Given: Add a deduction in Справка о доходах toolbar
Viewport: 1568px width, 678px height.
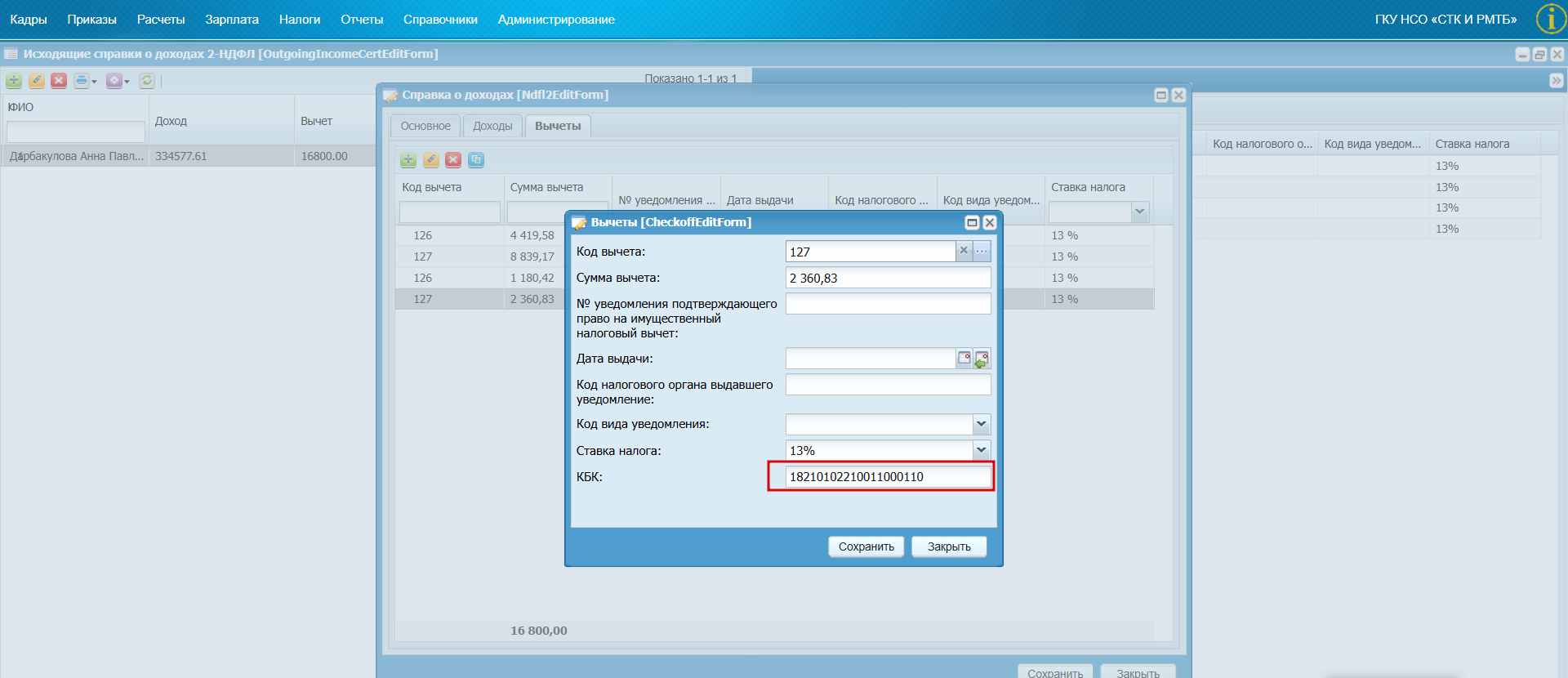Looking at the screenshot, I should [x=408, y=159].
